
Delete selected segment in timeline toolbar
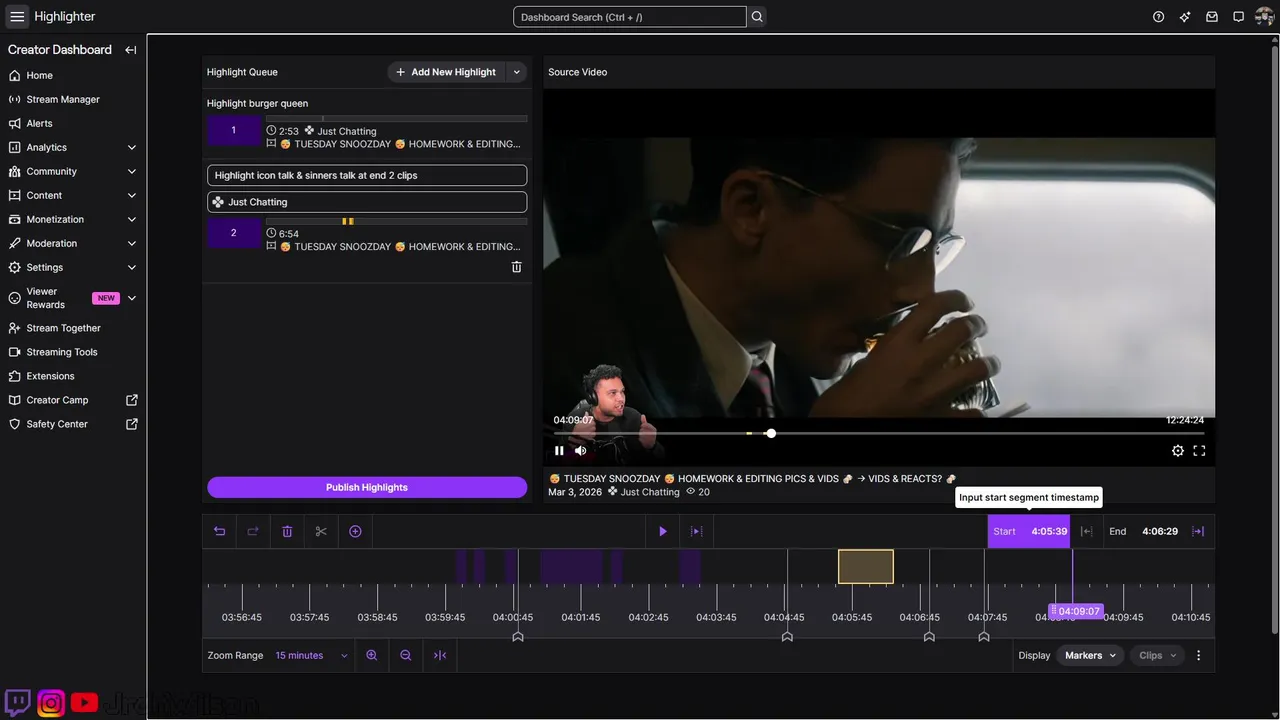287,531
